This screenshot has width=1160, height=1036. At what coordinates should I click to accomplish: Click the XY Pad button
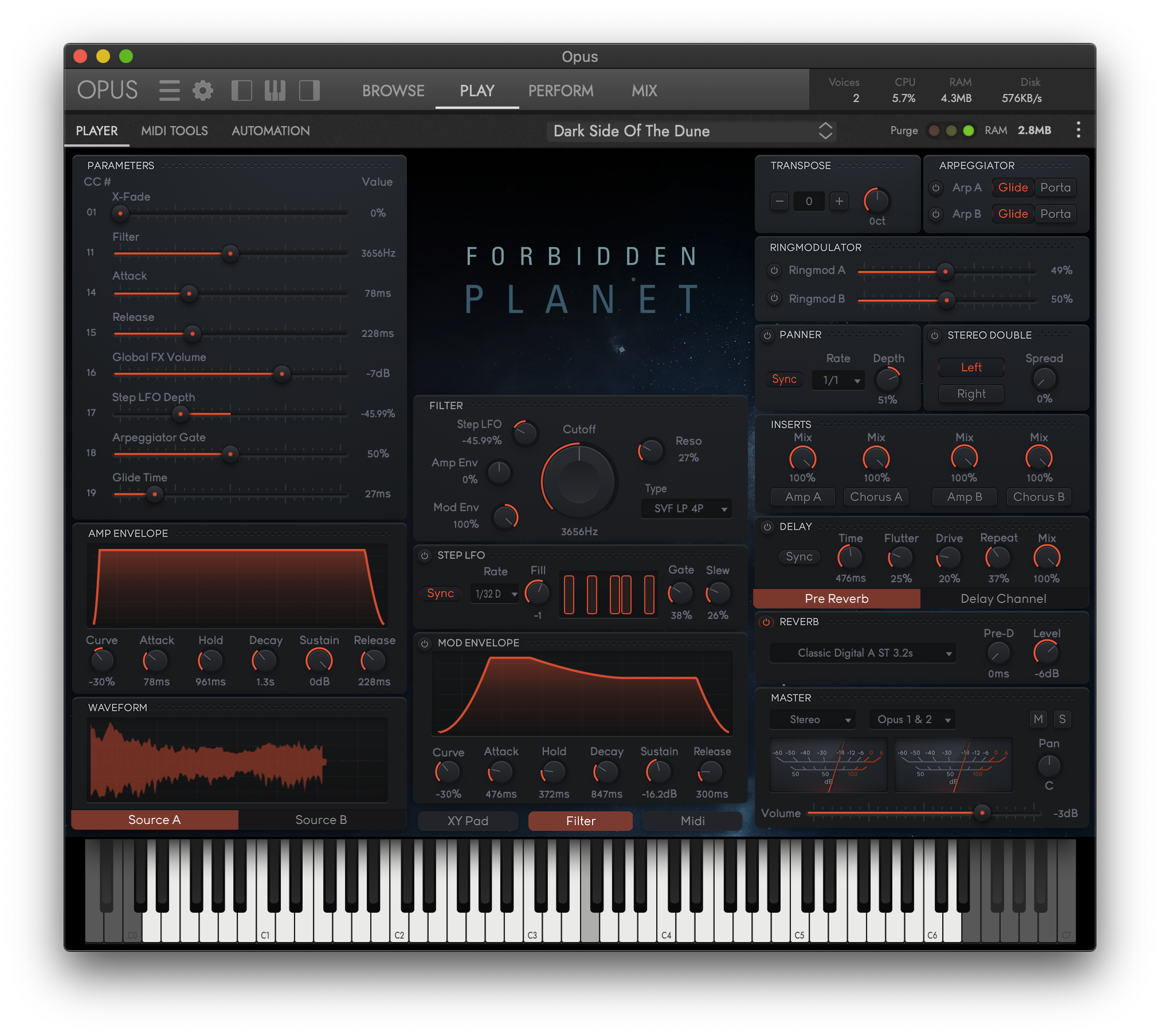coord(468,821)
